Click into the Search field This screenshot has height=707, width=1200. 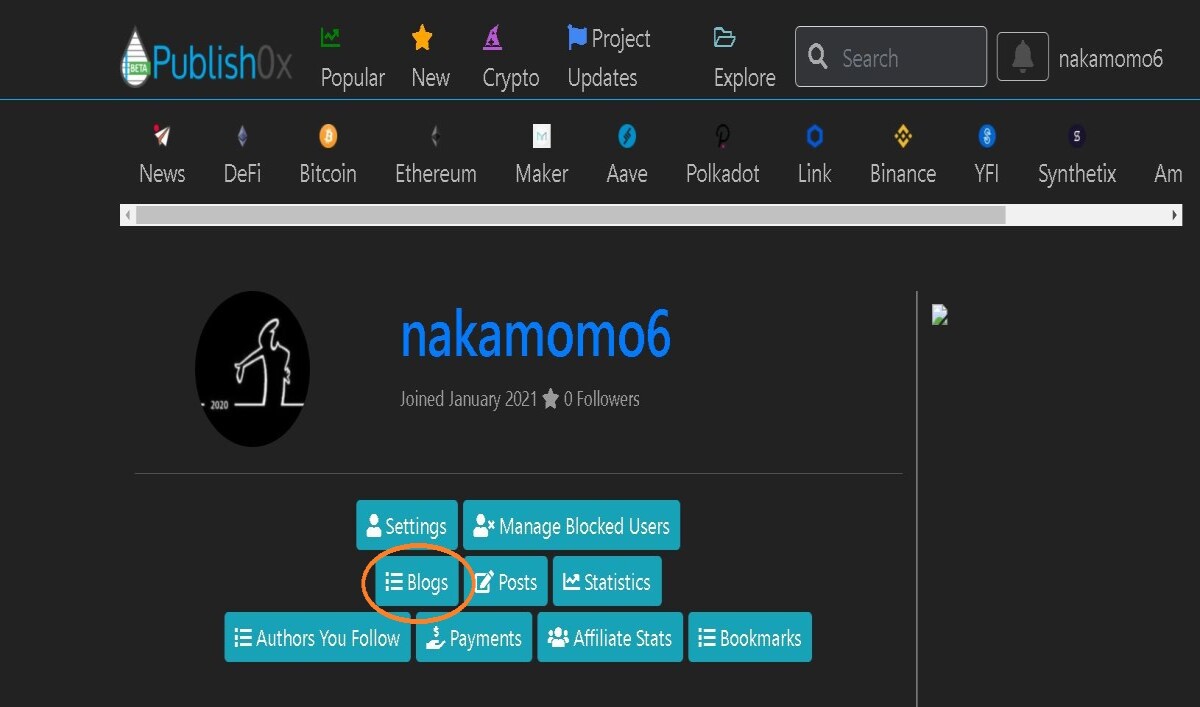(x=891, y=57)
